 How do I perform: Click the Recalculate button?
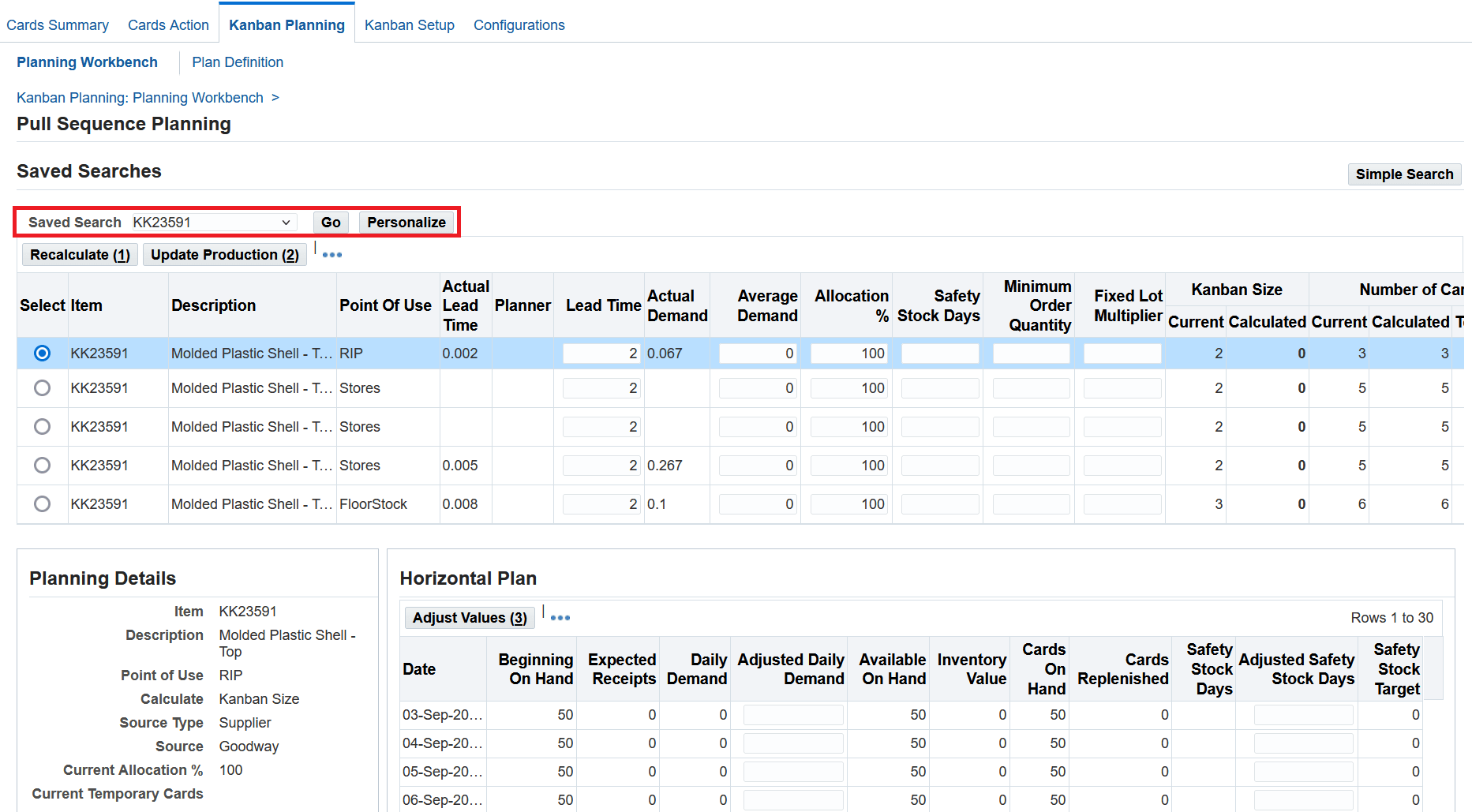pyautogui.click(x=79, y=254)
